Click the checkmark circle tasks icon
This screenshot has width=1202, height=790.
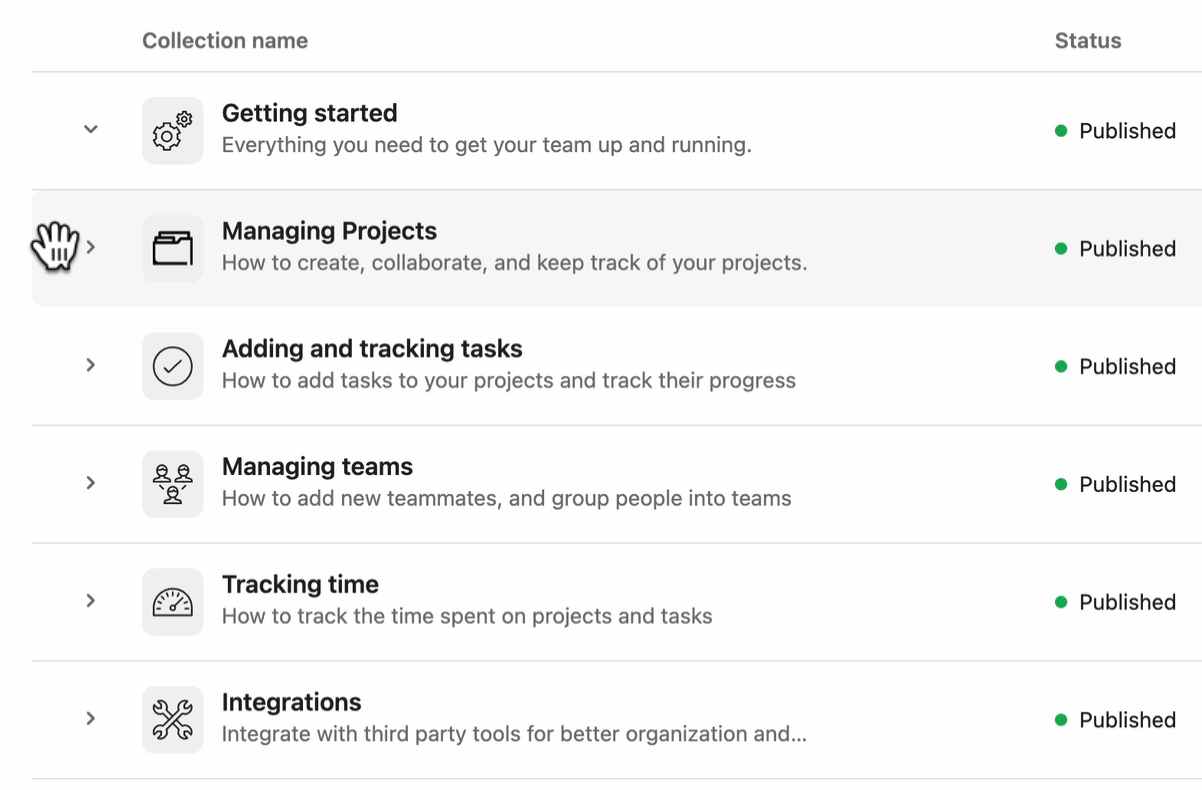tap(172, 366)
